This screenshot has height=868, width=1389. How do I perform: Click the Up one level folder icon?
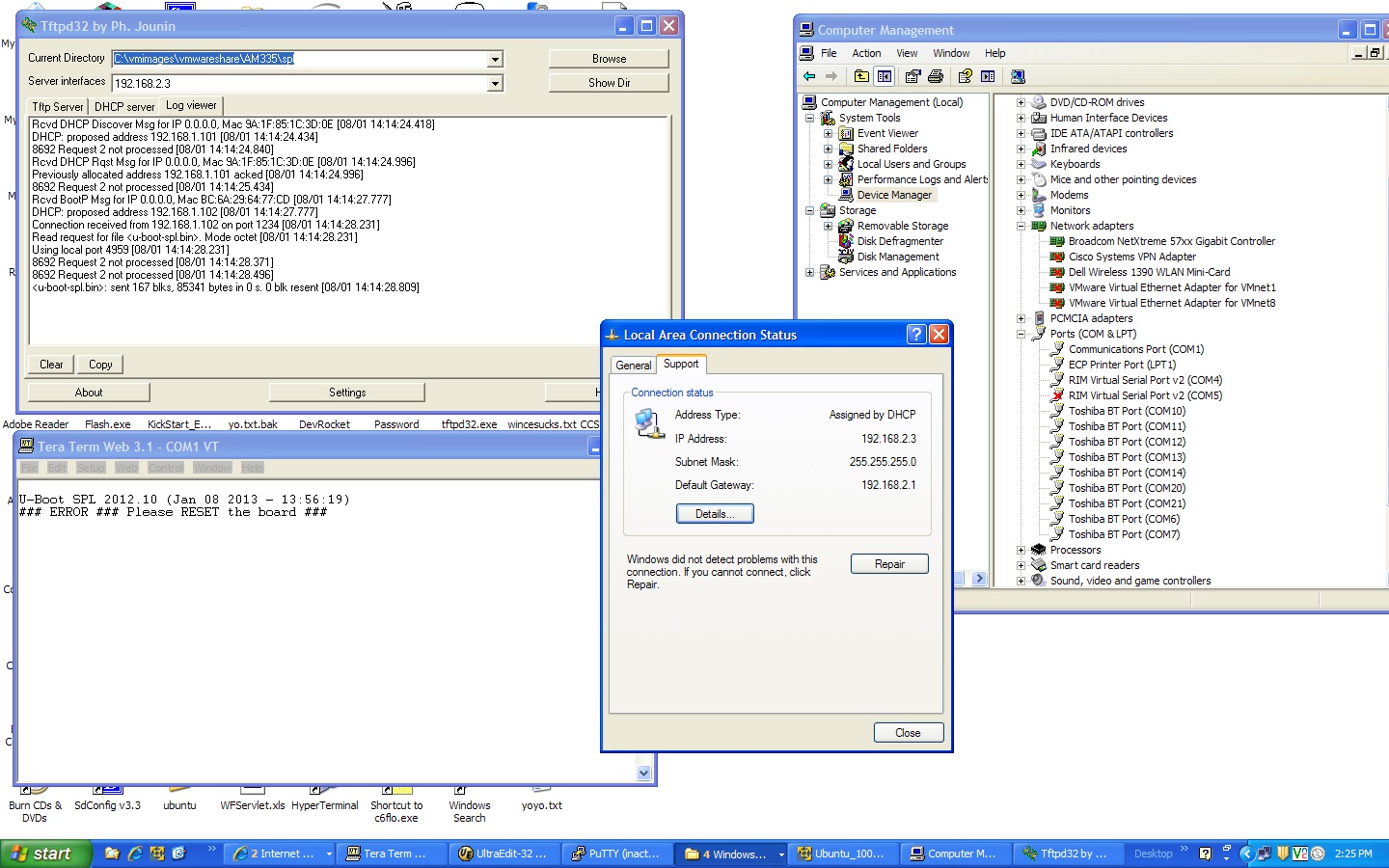coord(861,76)
